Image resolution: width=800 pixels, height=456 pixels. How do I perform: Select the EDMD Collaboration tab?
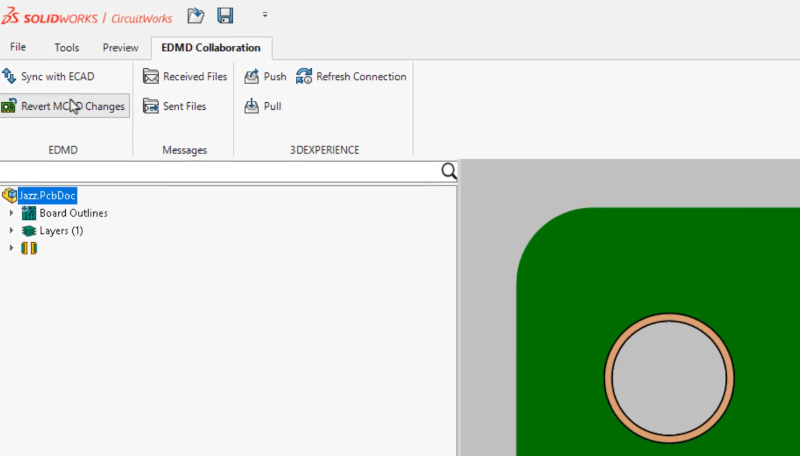pos(211,47)
